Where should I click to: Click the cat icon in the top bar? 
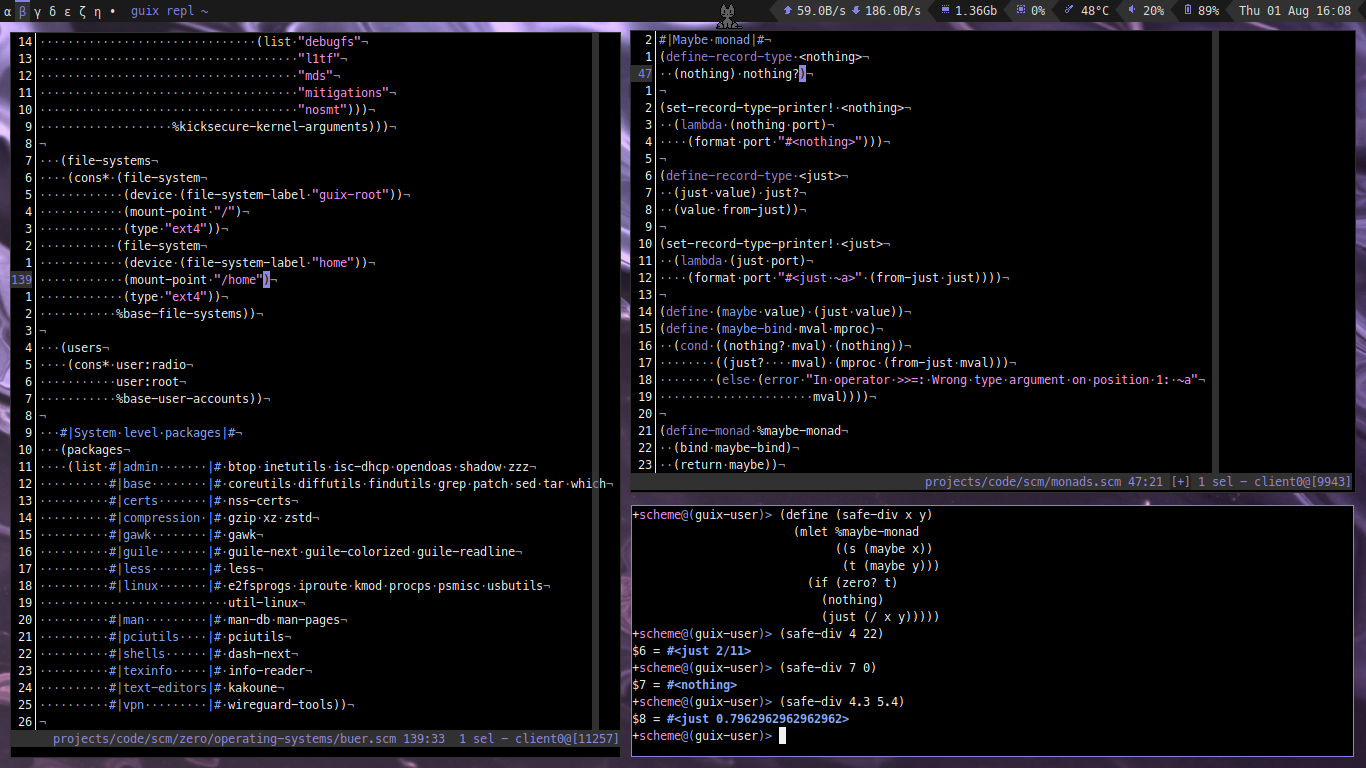point(728,14)
